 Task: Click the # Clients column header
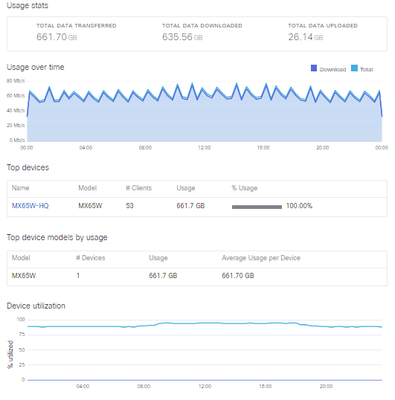pyautogui.click(x=139, y=188)
